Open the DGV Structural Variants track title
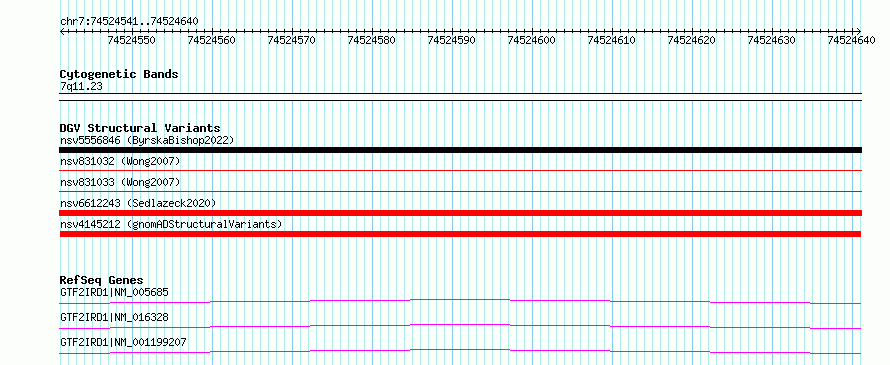 point(140,128)
